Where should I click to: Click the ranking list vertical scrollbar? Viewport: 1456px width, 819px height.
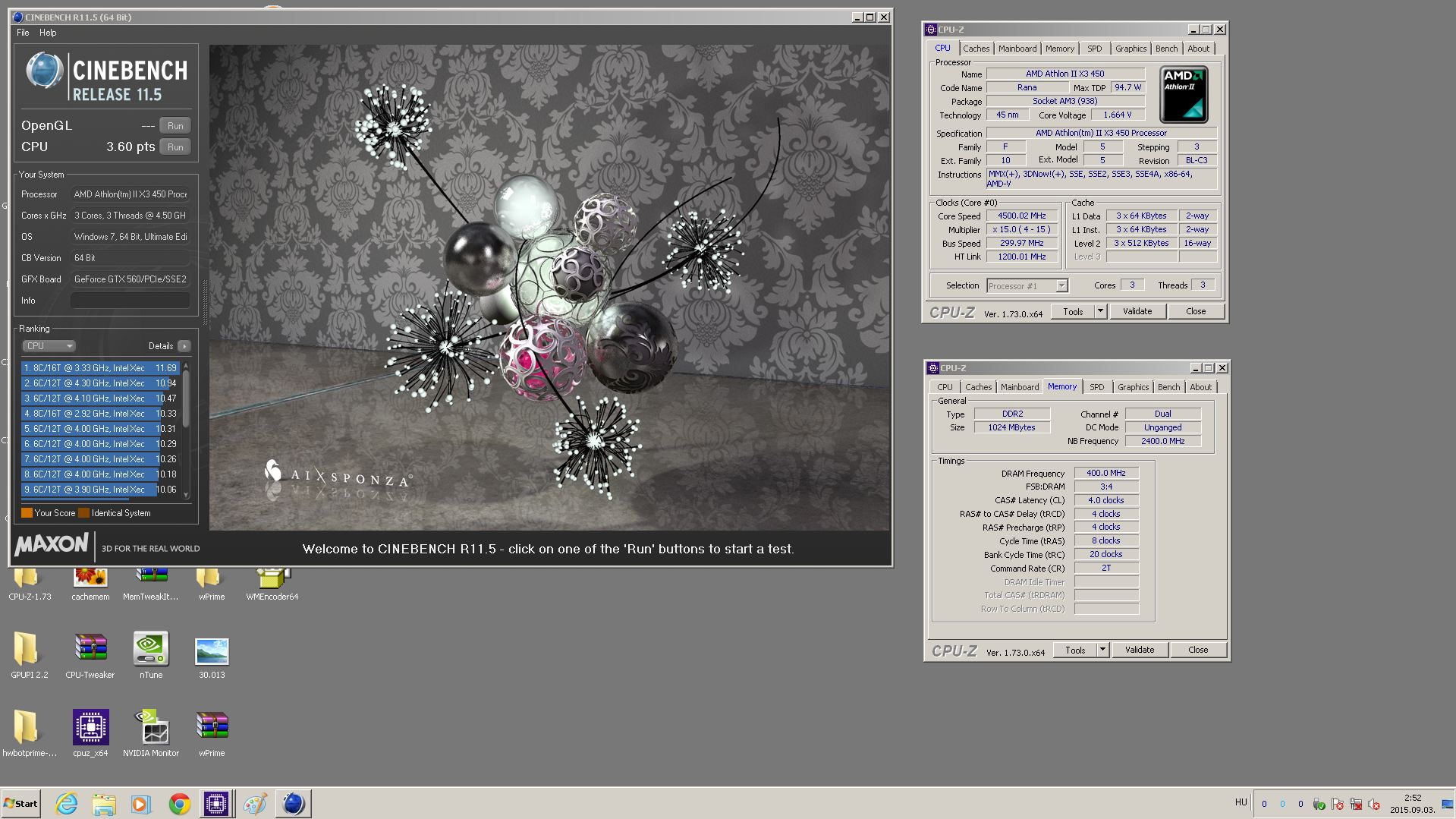tap(186, 430)
